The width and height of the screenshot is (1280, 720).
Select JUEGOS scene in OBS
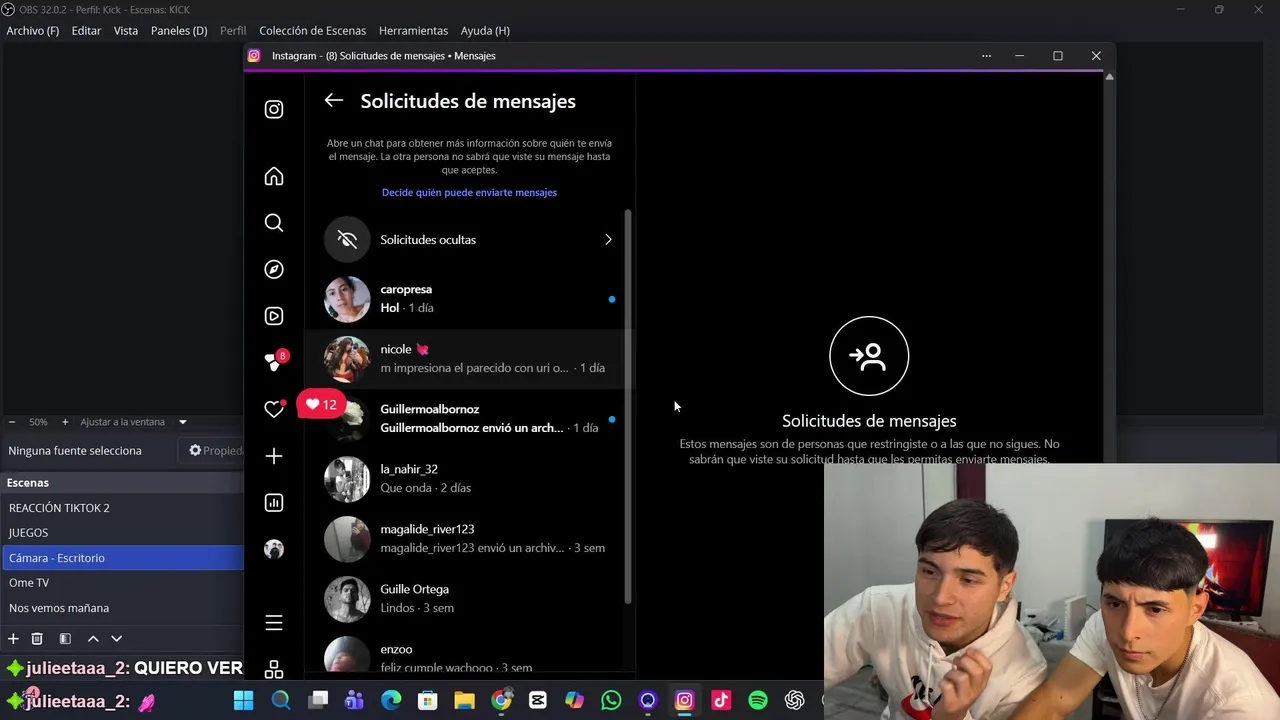click(122, 533)
